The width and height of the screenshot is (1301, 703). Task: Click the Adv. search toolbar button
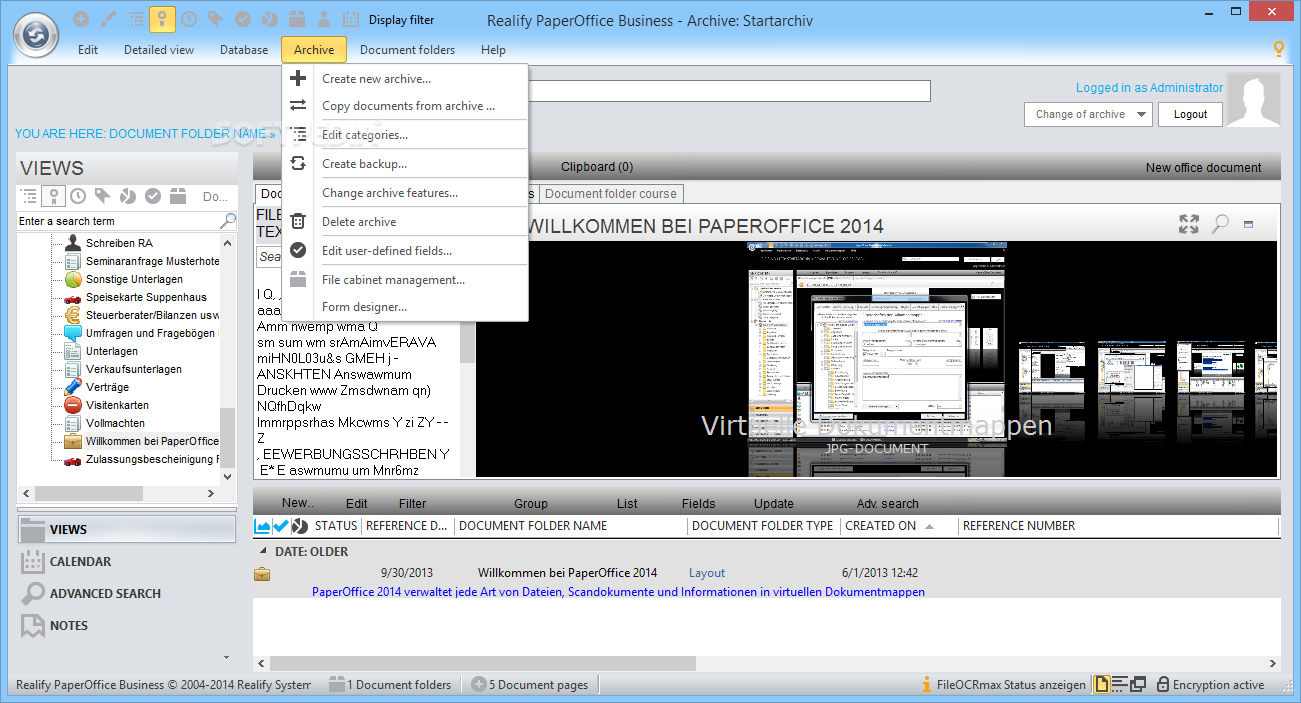click(887, 504)
